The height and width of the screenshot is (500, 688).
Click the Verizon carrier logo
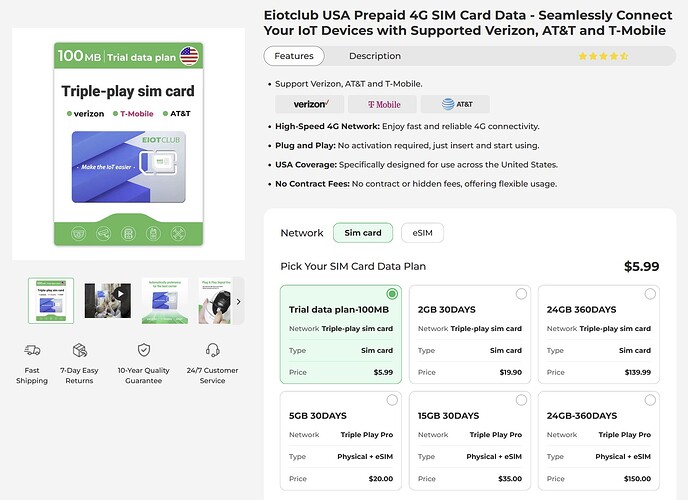tap(310, 104)
